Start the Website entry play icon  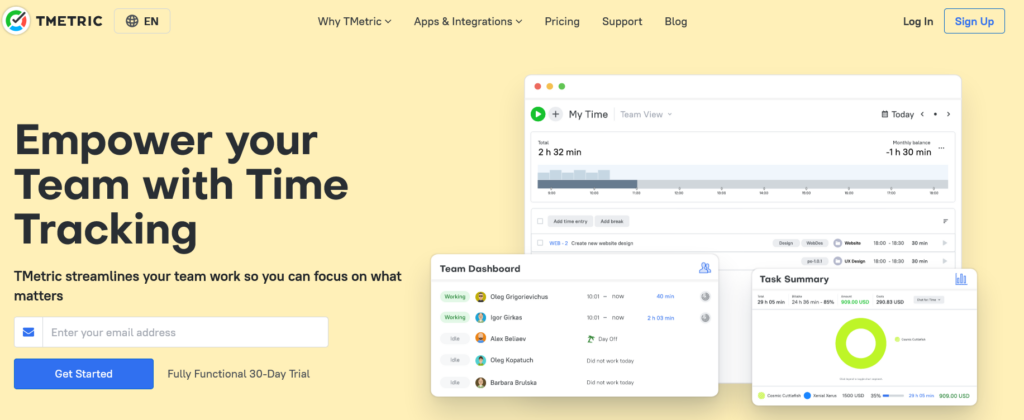click(x=944, y=243)
